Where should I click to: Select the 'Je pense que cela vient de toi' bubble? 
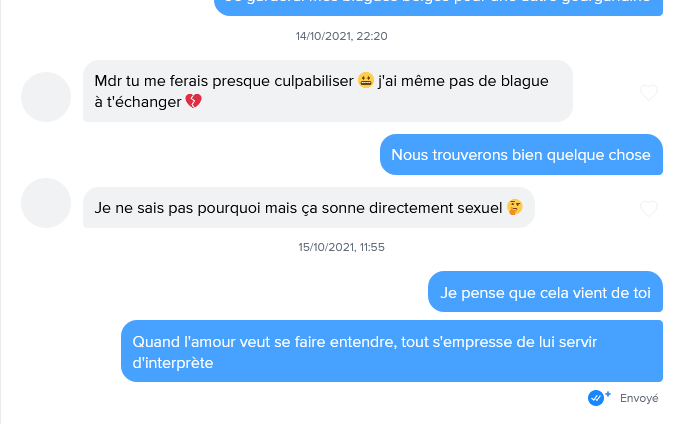coord(545,293)
